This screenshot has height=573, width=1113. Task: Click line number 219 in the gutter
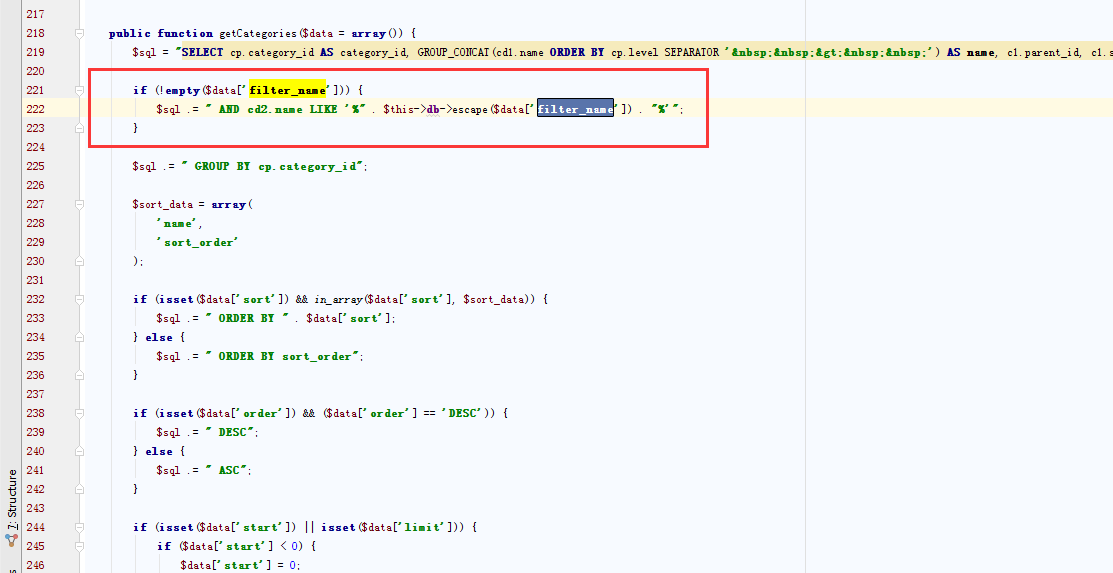(35, 53)
